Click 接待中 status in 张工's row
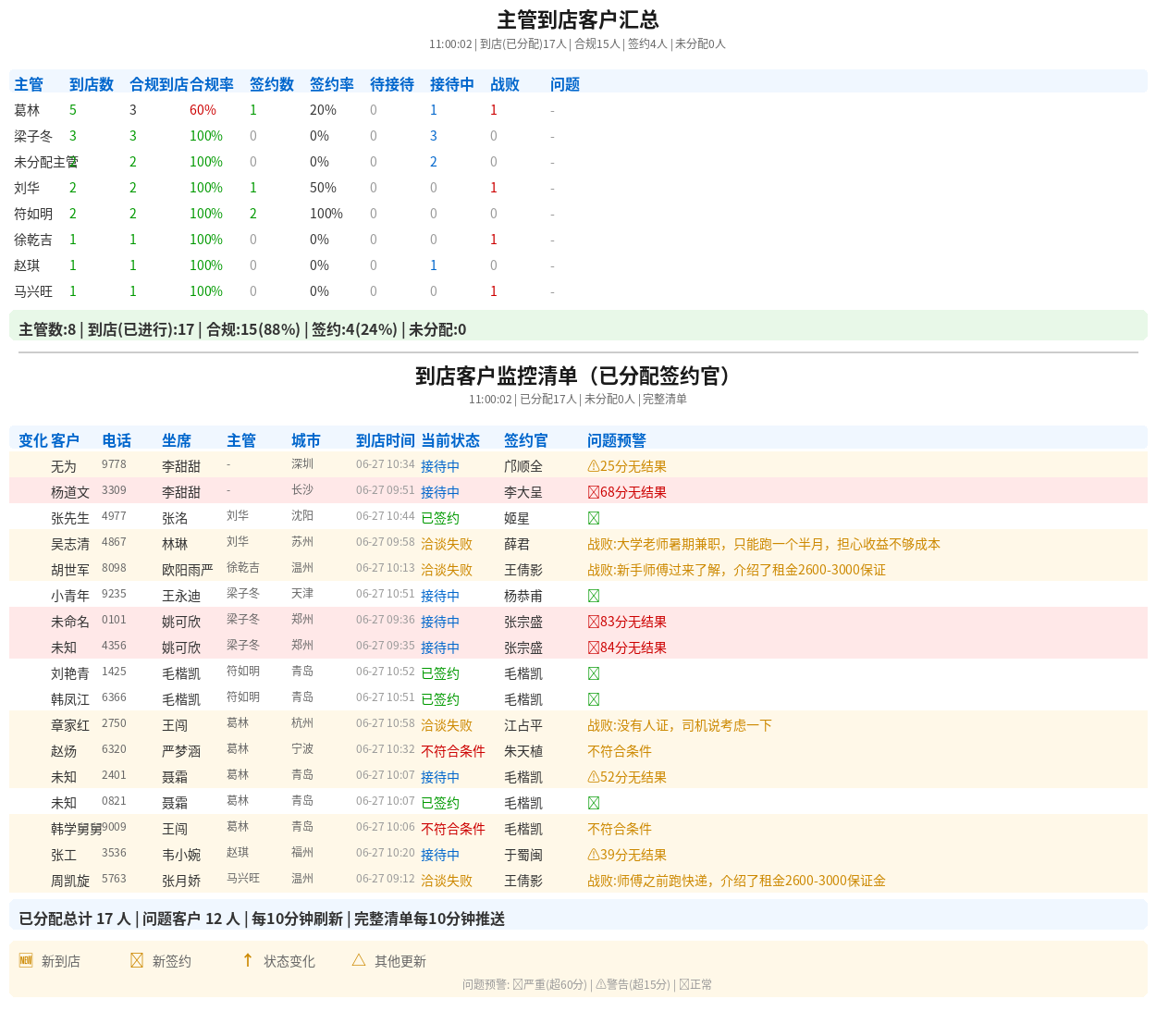 coord(440,856)
